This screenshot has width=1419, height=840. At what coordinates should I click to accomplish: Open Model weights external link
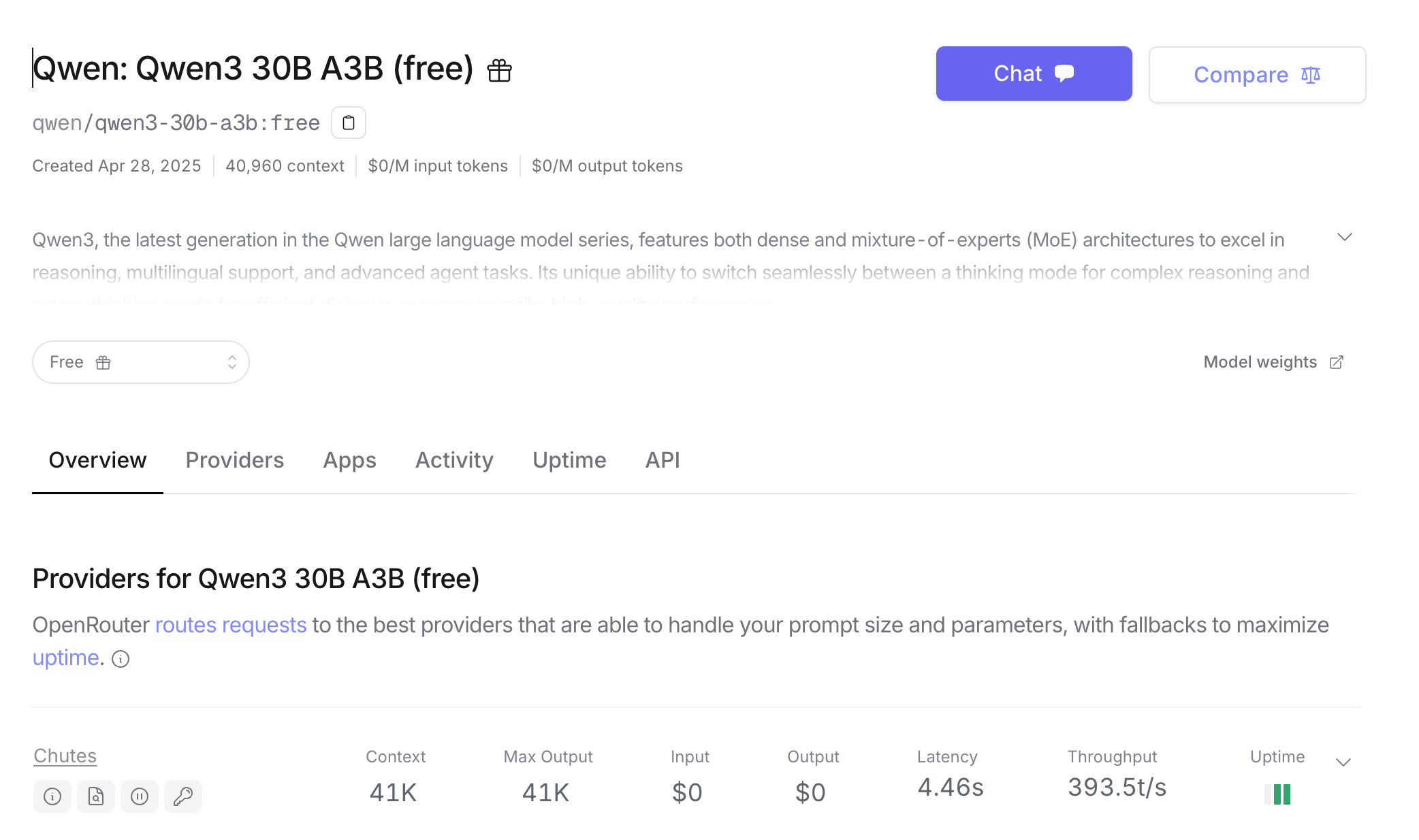(1273, 362)
